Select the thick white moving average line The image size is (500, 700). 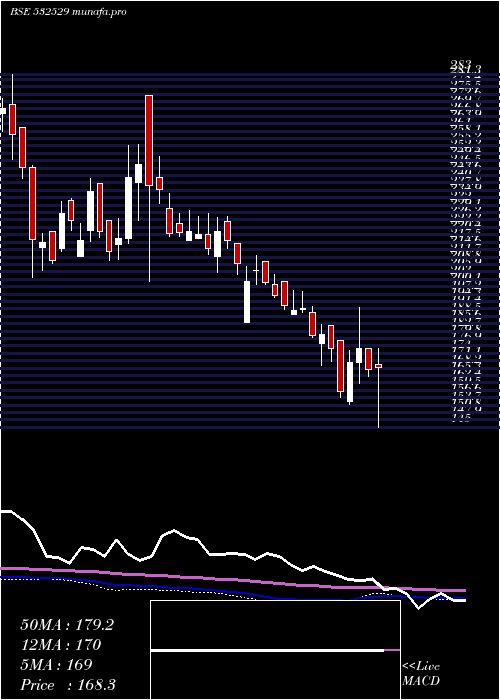pos(232,555)
